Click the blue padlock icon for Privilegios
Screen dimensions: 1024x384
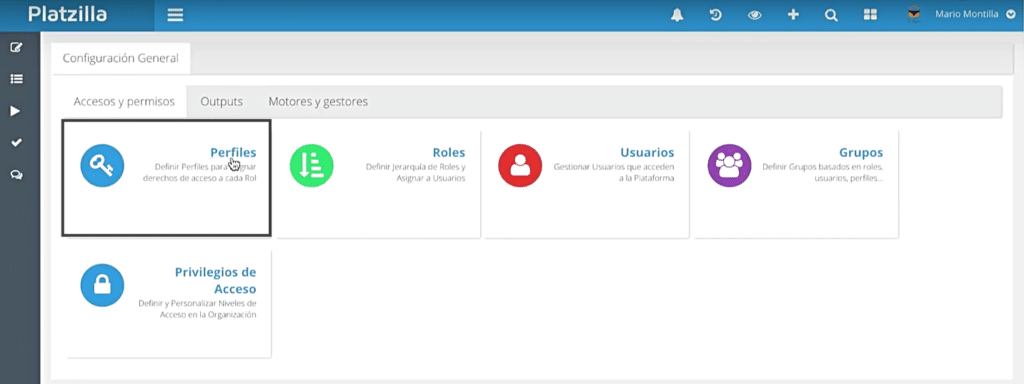point(103,285)
